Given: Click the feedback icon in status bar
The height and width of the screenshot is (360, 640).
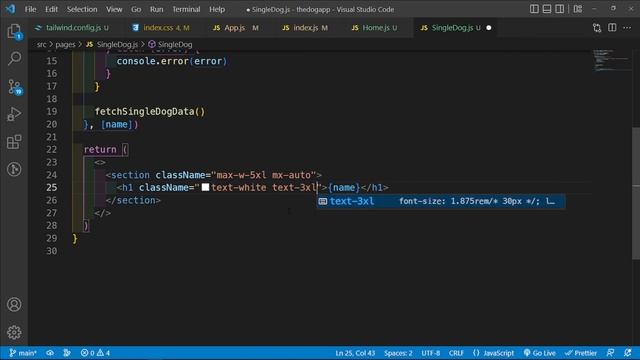Looking at the screenshot, I should 610,353.
